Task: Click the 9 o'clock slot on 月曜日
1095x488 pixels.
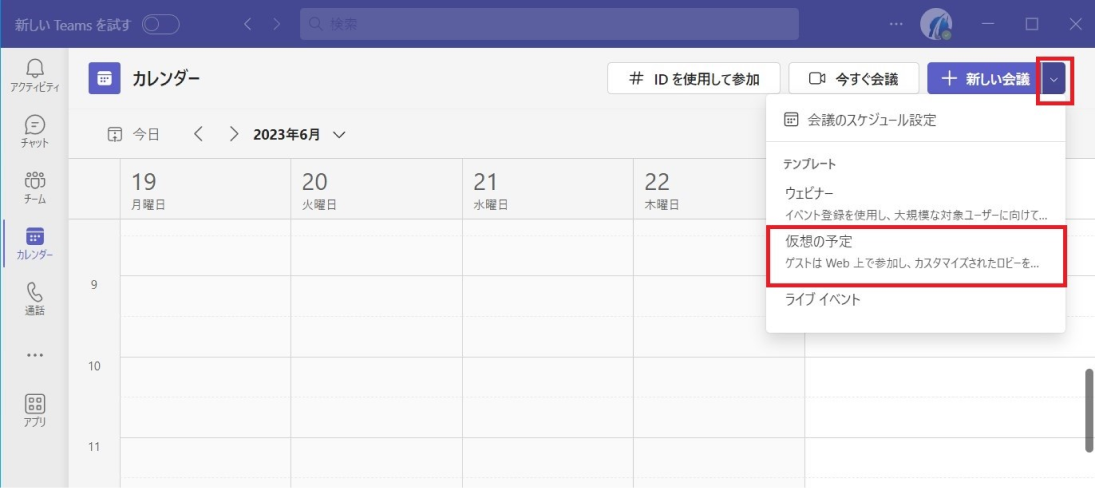Action: point(205,296)
